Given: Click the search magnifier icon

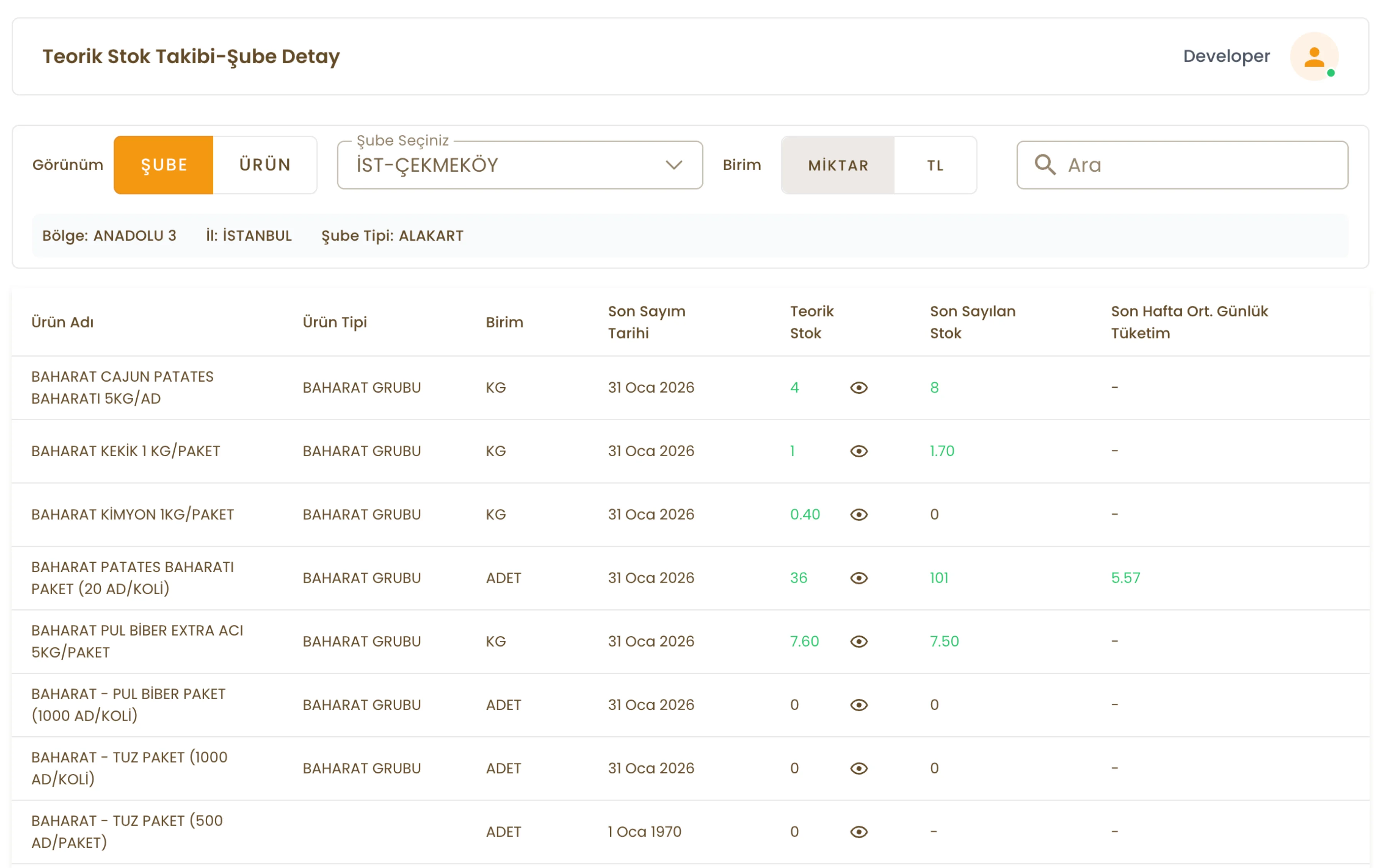Looking at the screenshot, I should tap(1044, 165).
